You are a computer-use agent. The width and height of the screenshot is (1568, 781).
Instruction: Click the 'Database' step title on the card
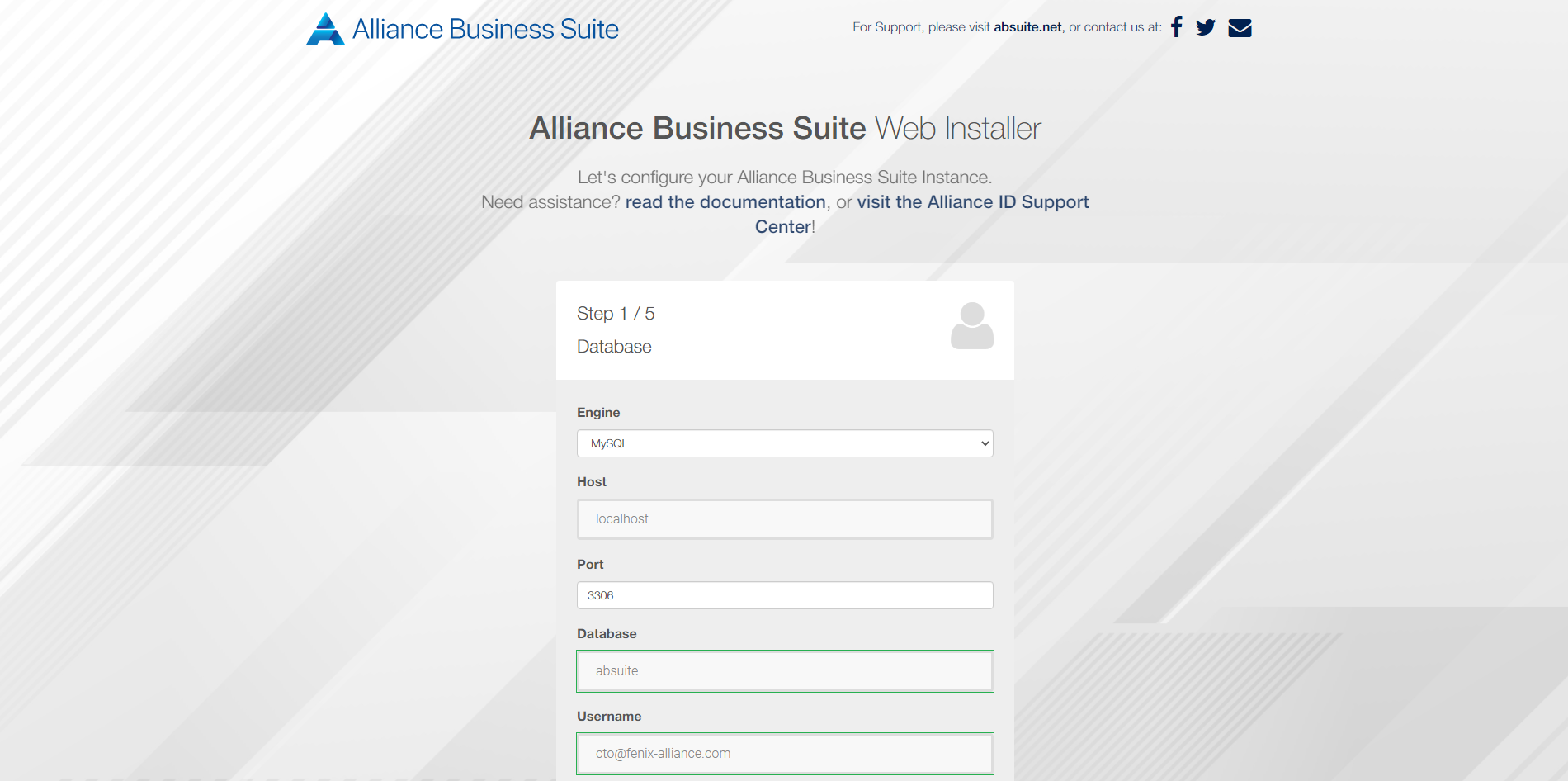614,346
